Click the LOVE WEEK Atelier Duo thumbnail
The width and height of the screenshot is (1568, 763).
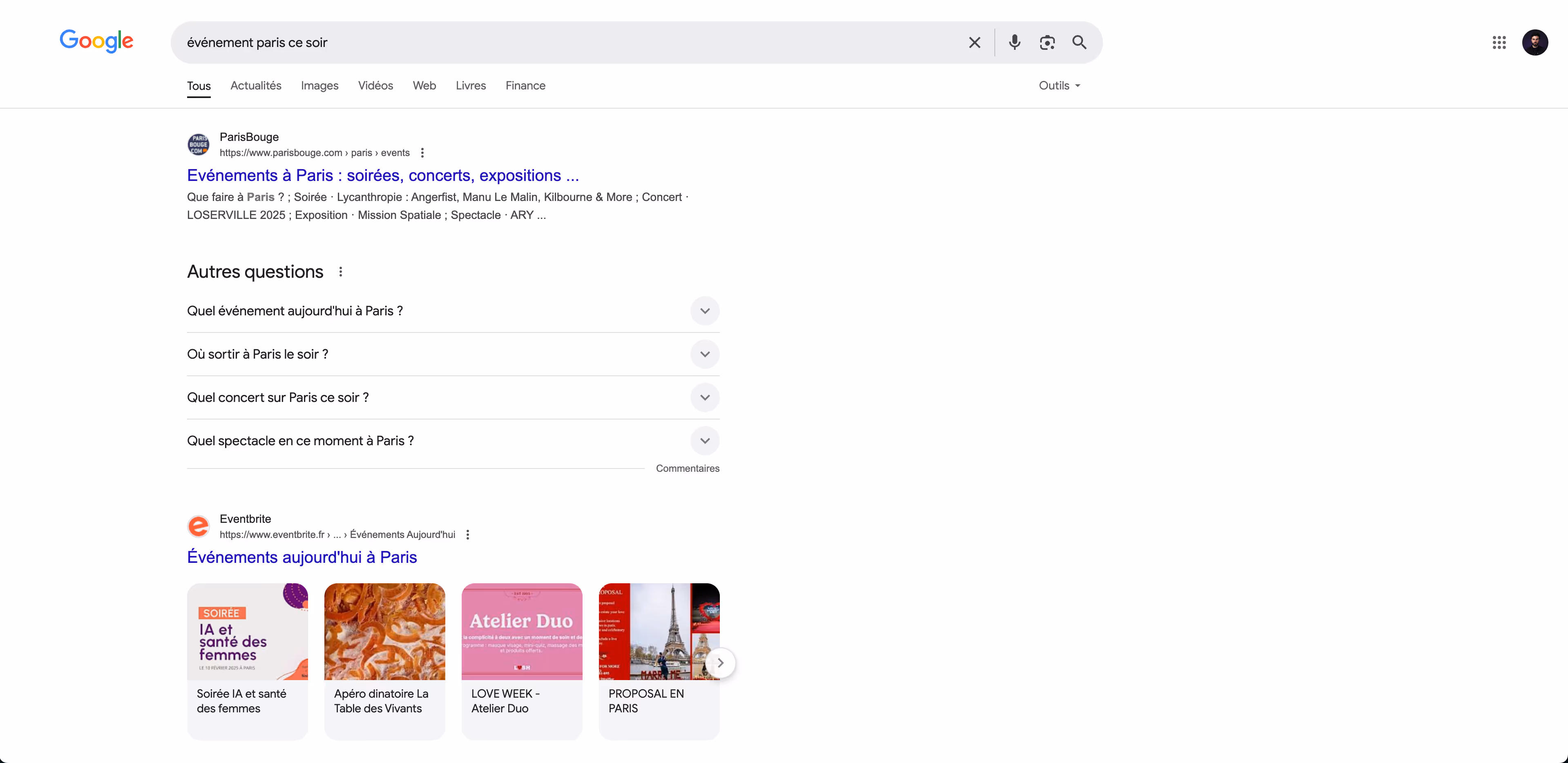[x=522, y=631]
